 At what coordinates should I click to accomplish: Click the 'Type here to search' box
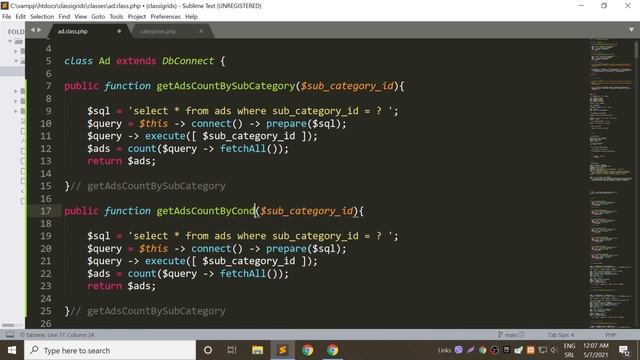tap(110, 350)
